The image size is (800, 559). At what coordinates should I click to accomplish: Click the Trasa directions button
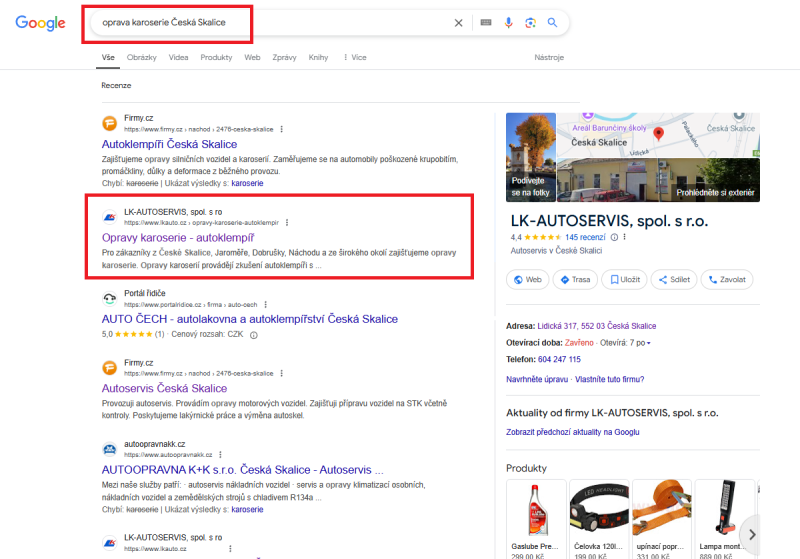[x=575, y=280]
